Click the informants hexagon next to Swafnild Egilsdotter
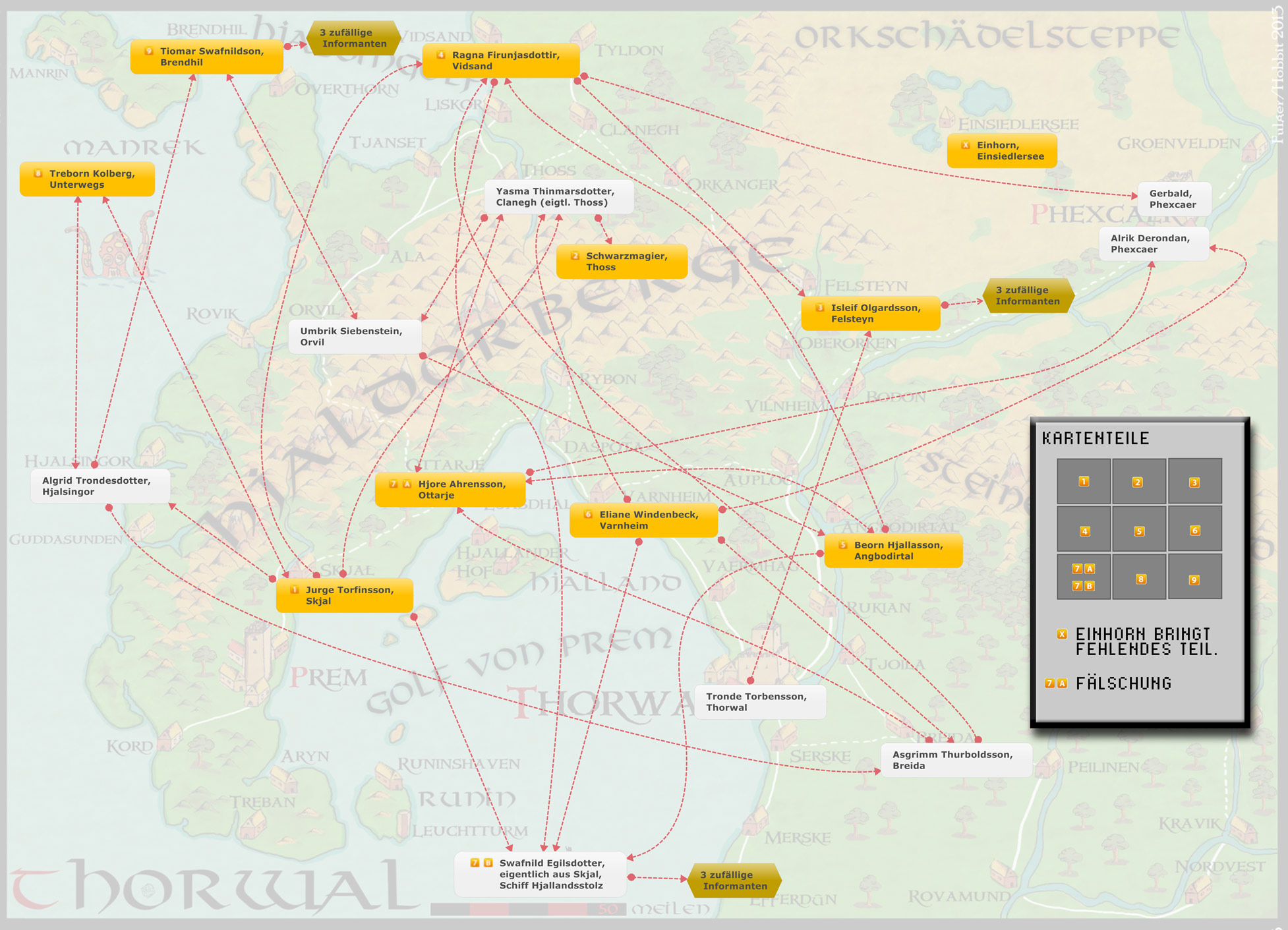The height and width of the screenshot is (930, 1288). (x=734, y=881)
